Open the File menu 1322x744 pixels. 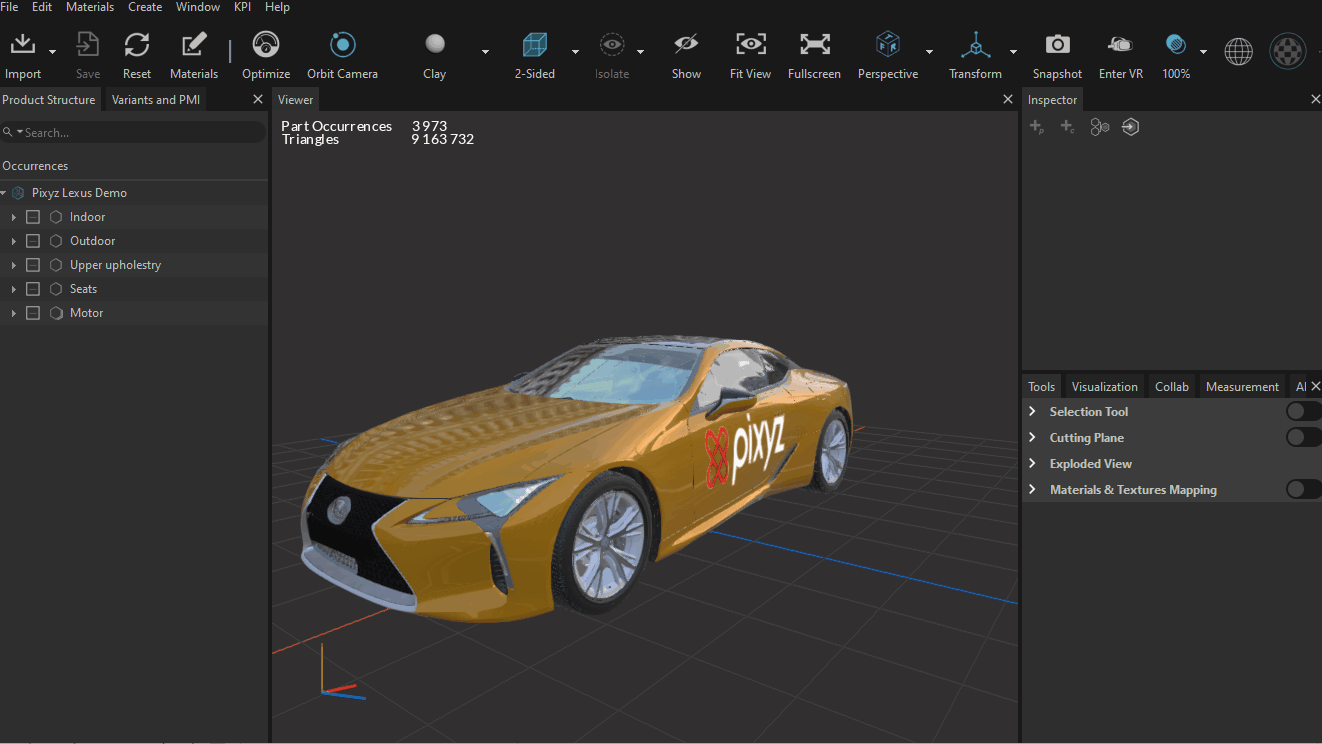click(x=9, y=7)
